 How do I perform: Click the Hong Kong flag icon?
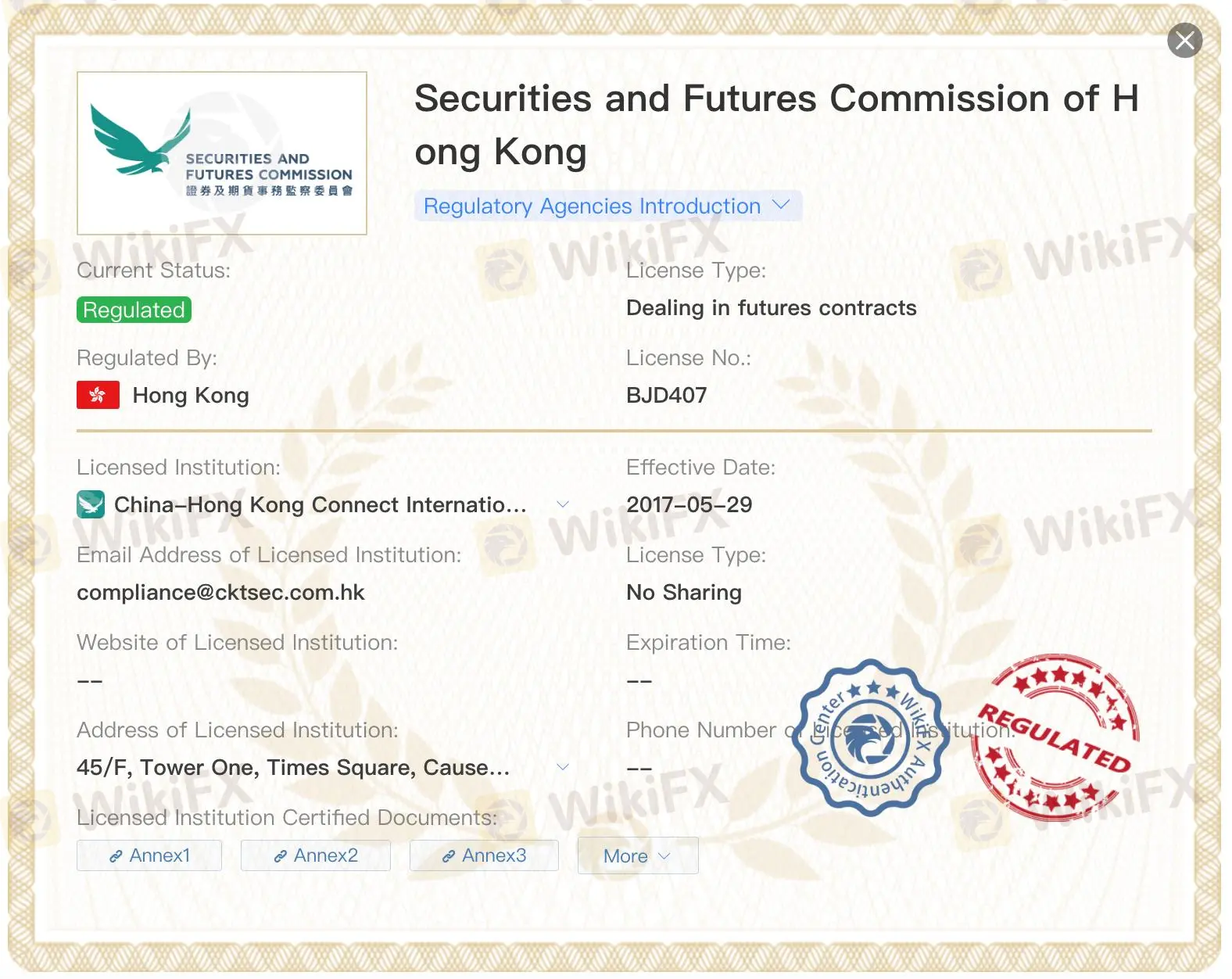pos(98,395)
